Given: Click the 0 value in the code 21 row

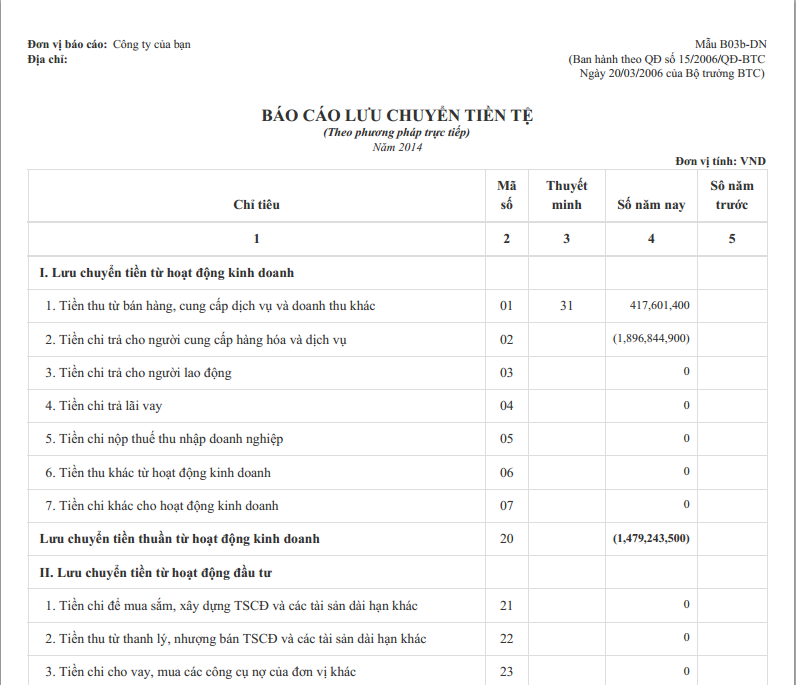Looking at the screenshot, I should click(x=686, y=604).
